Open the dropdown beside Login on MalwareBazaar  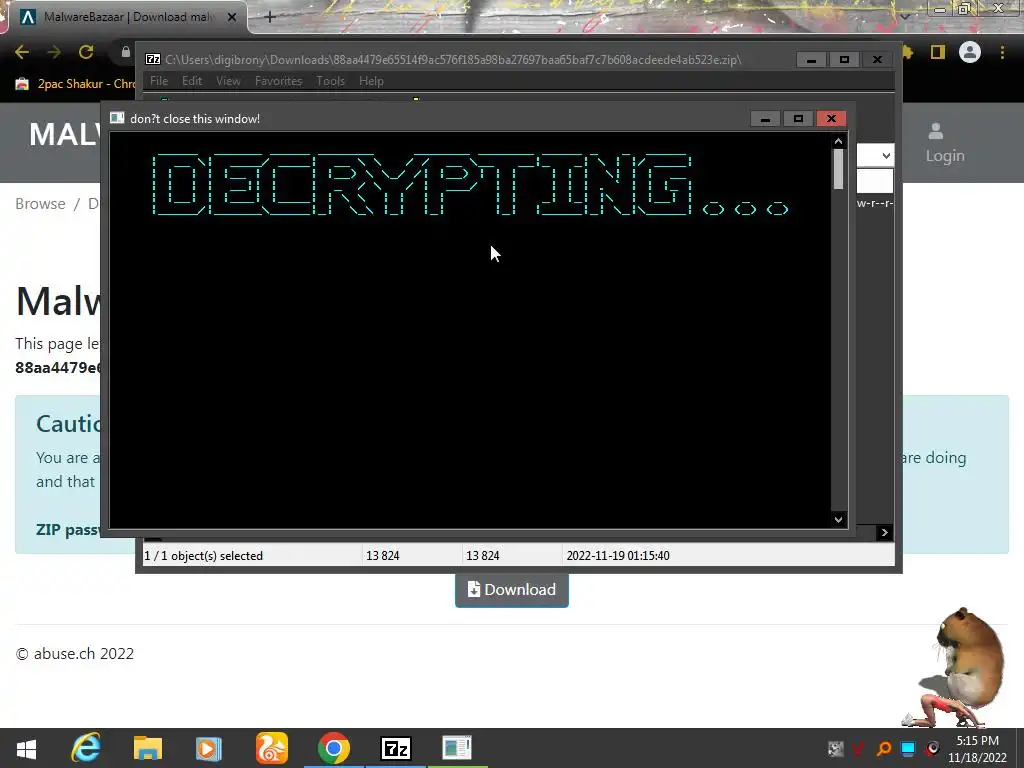coord(875,155)
